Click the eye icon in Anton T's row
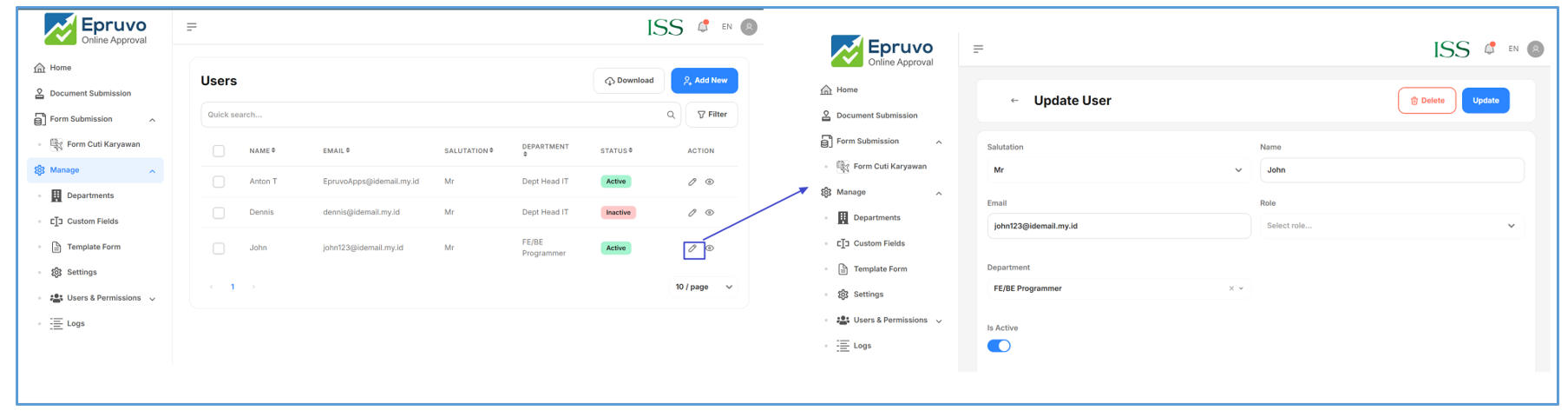Image resolution: width=1568 pixels, height=417 pixels. click(x=709, y=182)
